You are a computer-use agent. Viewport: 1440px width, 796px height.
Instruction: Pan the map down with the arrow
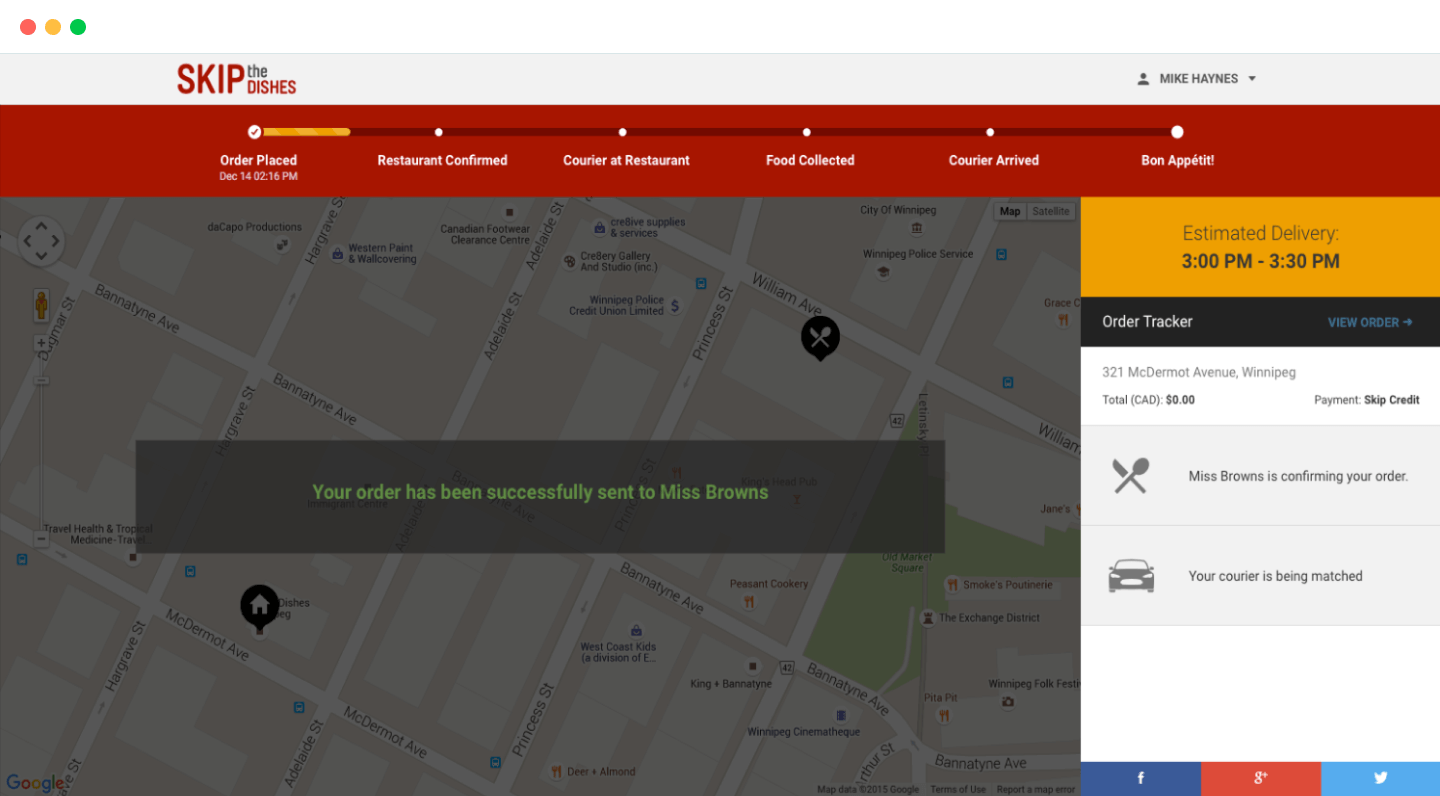pos(41,256)
